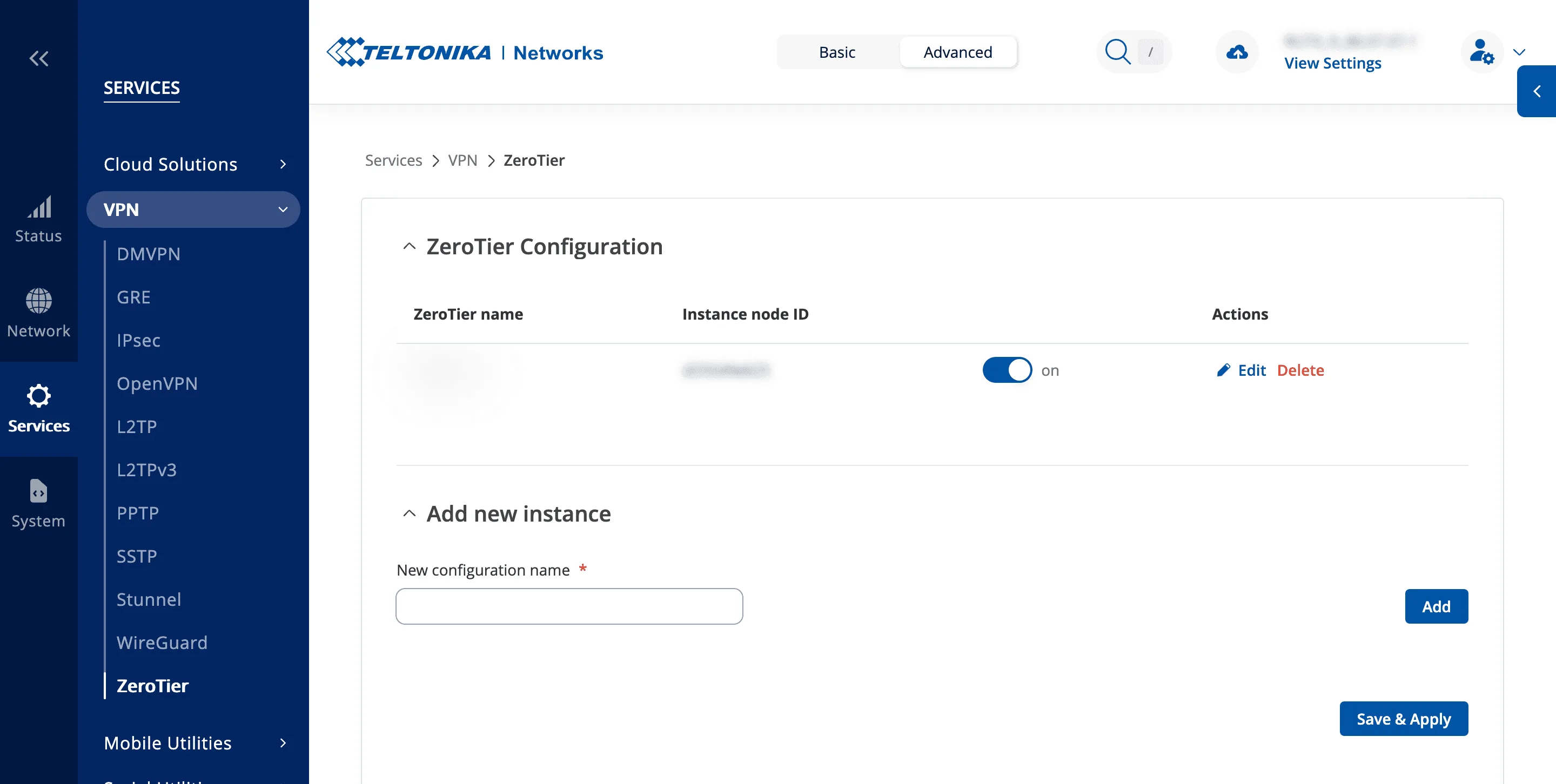
Task: Switch to Basic mode
Action: point(836,52)
